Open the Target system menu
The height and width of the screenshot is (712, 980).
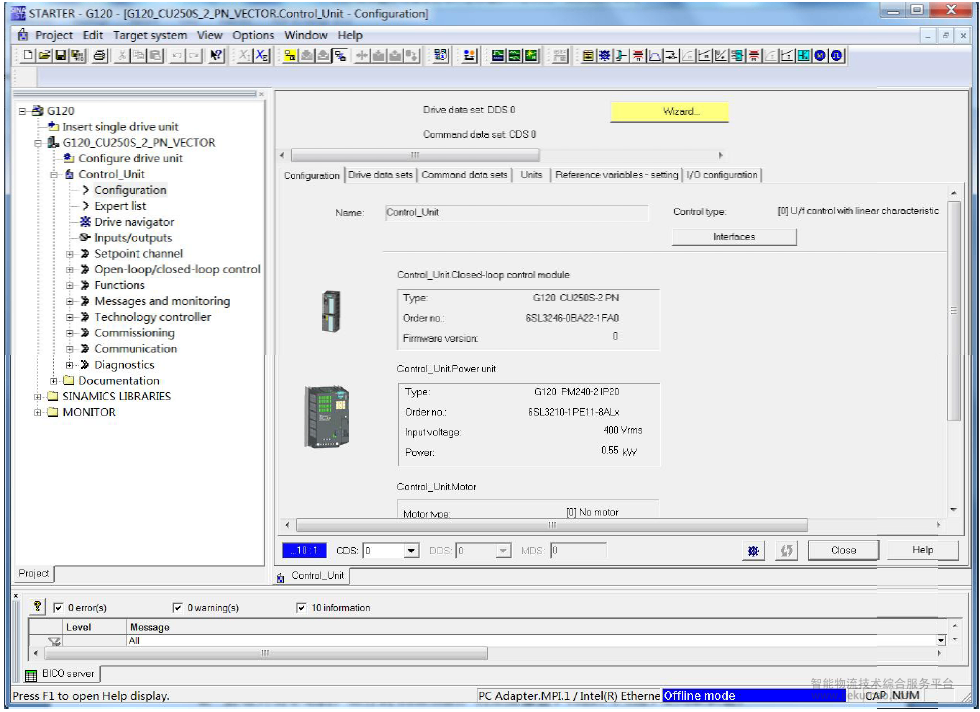[150, 35]
